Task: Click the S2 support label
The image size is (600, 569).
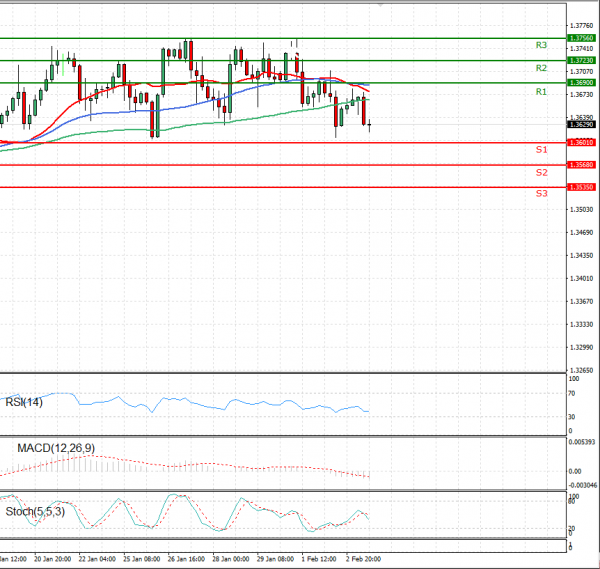Action: 541,173
